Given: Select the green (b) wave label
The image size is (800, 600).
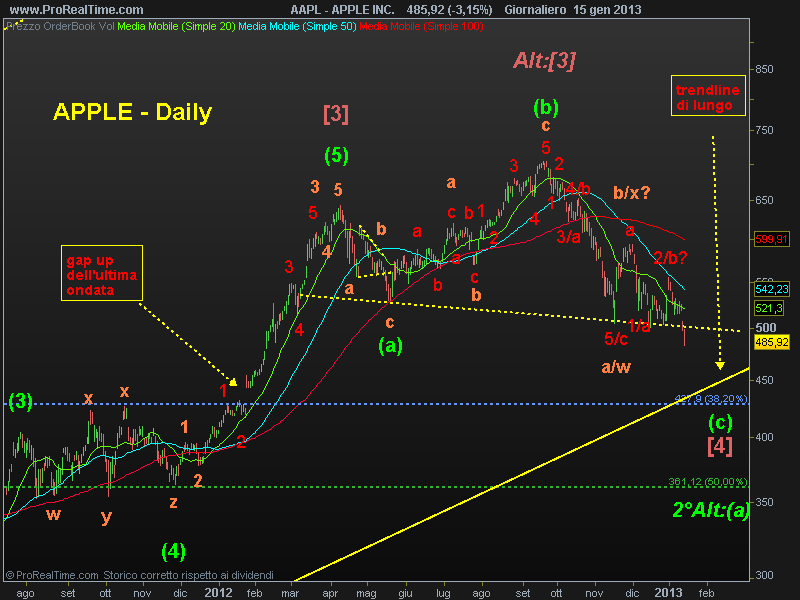Looking at the screenshot, I should pyautogui.click(x=545, y=107).
